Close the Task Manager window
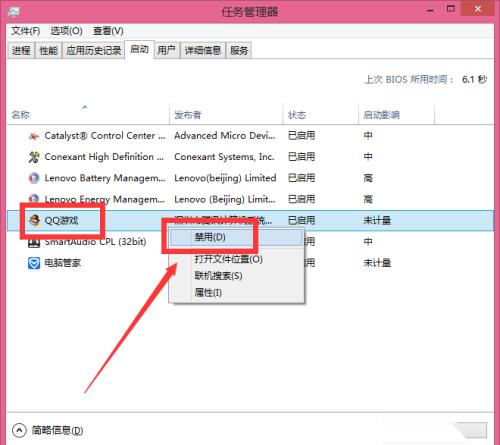The width and height of the screenshot is (500, 445). point(478,9)
